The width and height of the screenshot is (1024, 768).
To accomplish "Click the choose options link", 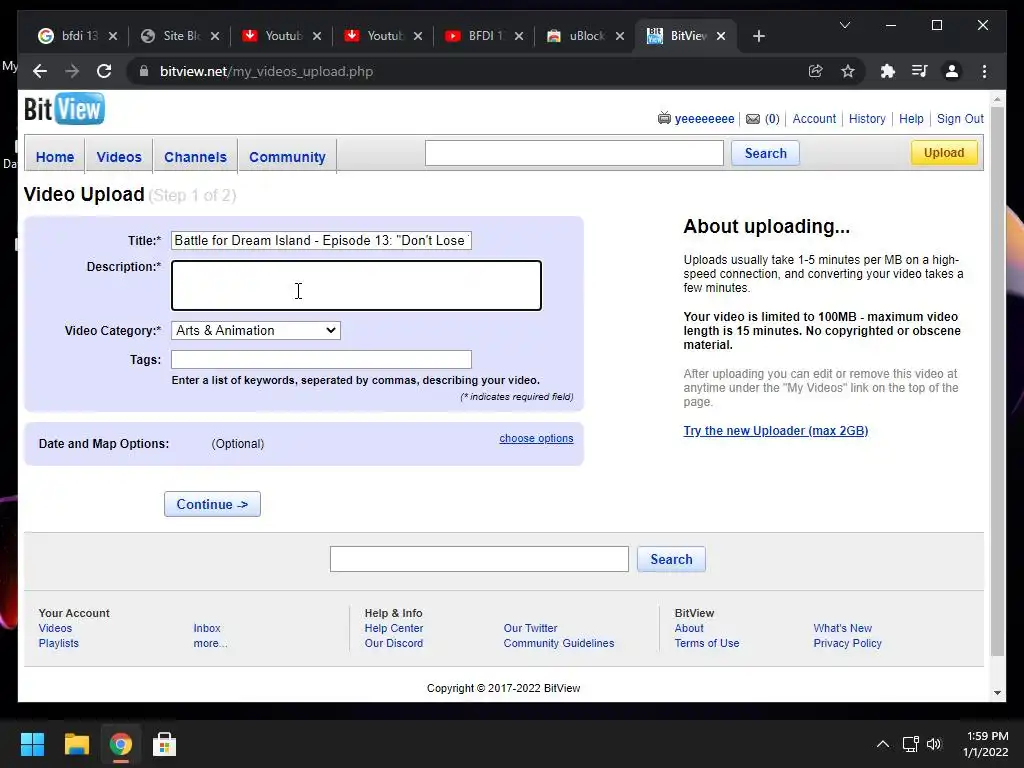I will coord(536,438).
